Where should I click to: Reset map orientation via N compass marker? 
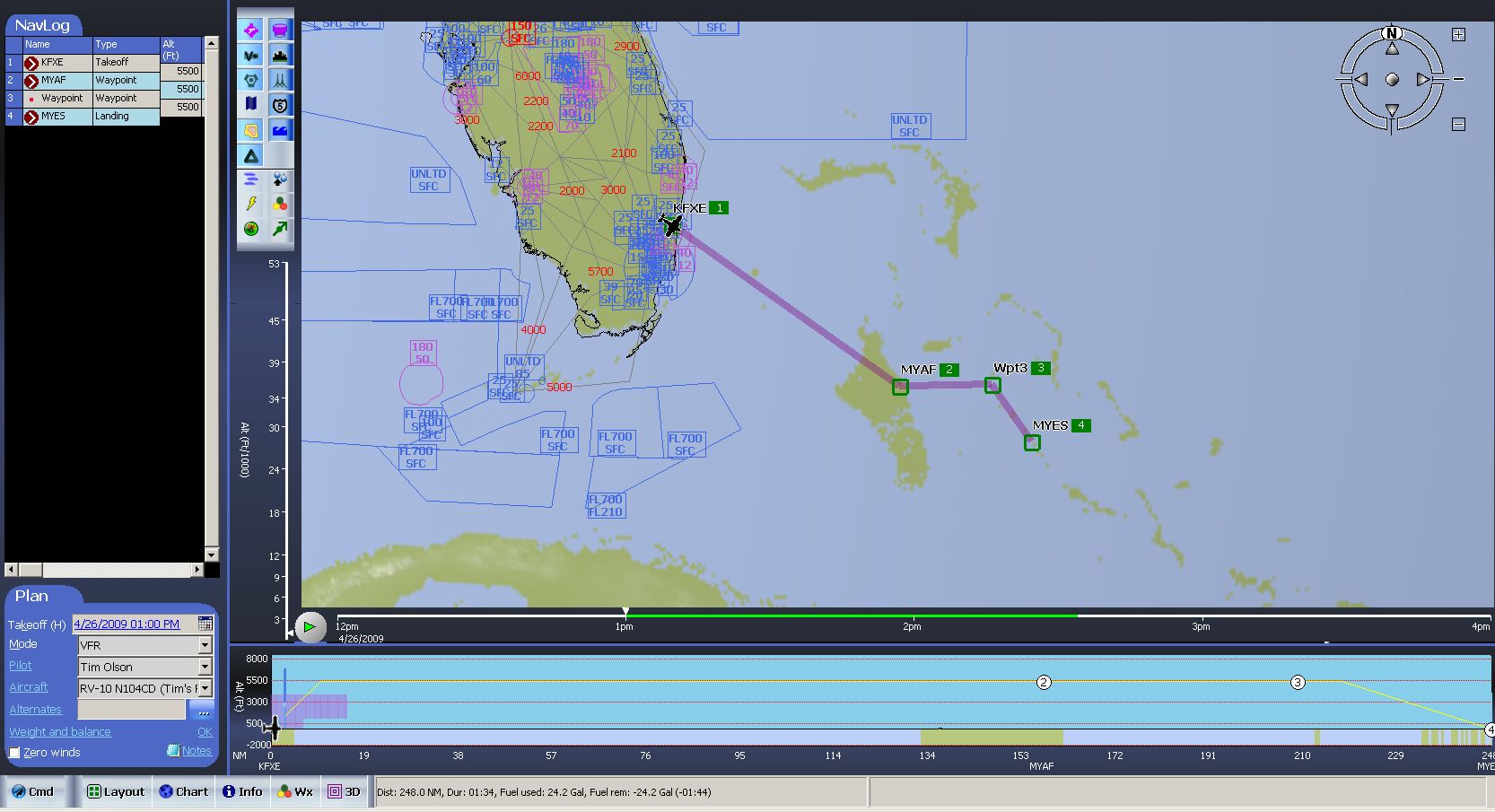(1392, 33)
